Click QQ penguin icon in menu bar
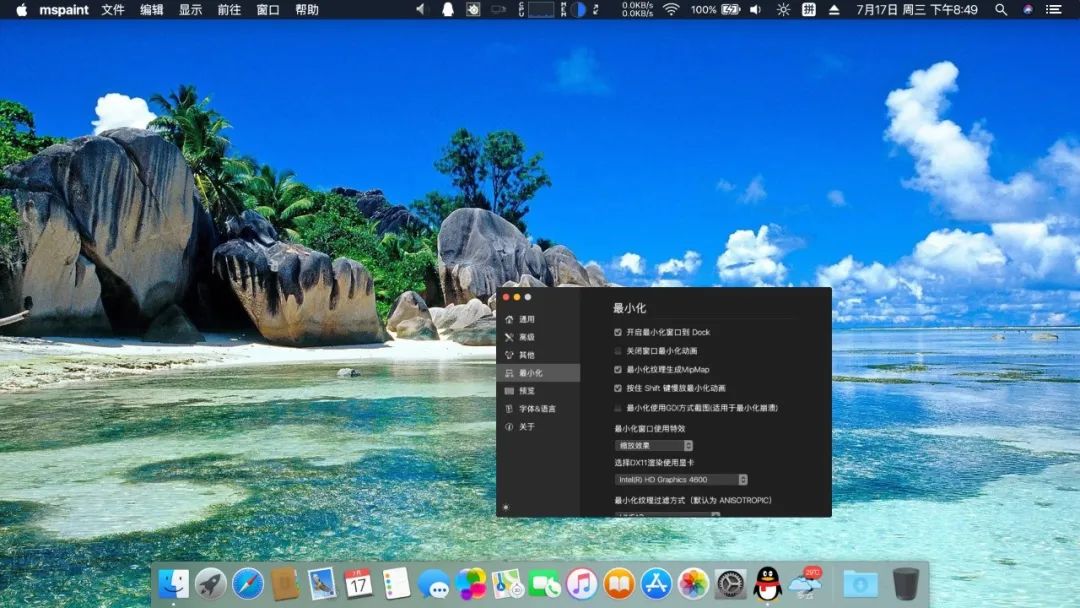The image size is (1080, 608). [448, 10]
